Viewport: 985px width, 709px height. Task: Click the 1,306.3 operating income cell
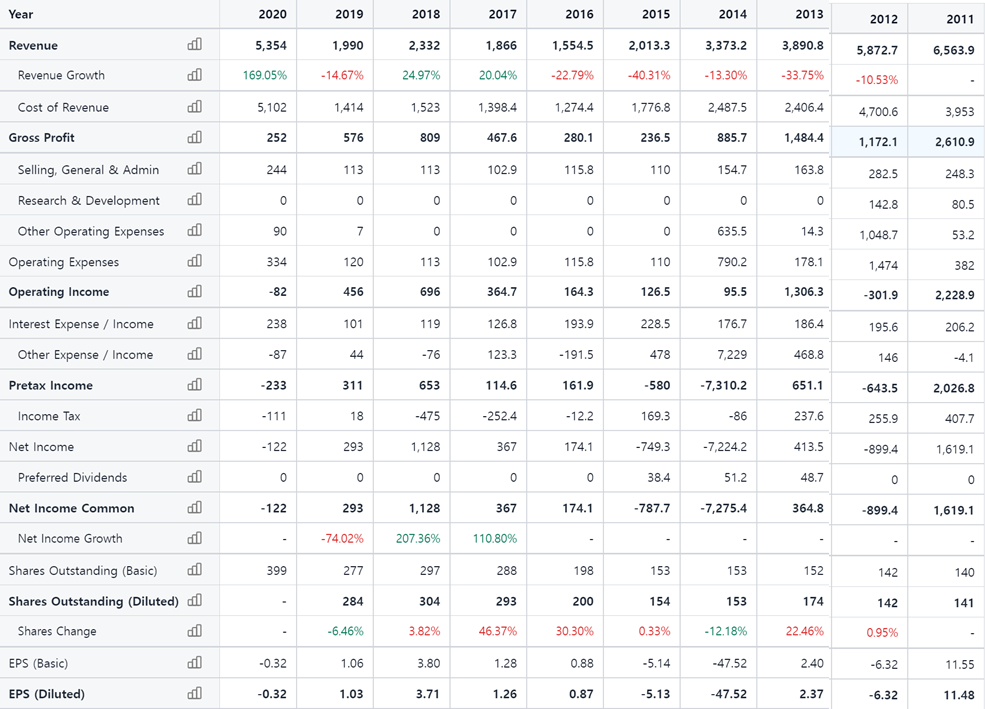[803, 291]
